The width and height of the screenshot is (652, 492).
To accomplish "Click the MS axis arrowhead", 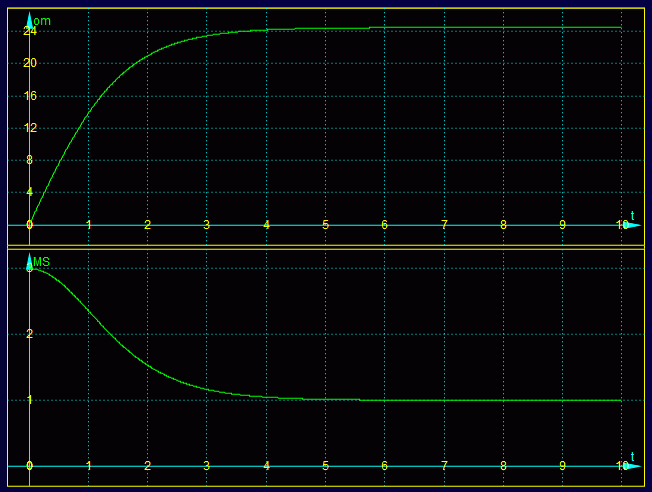I will click(30, 260).
